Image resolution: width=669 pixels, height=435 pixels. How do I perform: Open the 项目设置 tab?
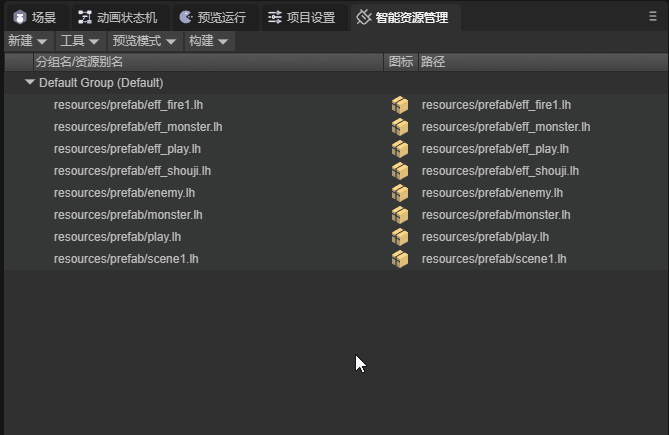click(304, 17)
